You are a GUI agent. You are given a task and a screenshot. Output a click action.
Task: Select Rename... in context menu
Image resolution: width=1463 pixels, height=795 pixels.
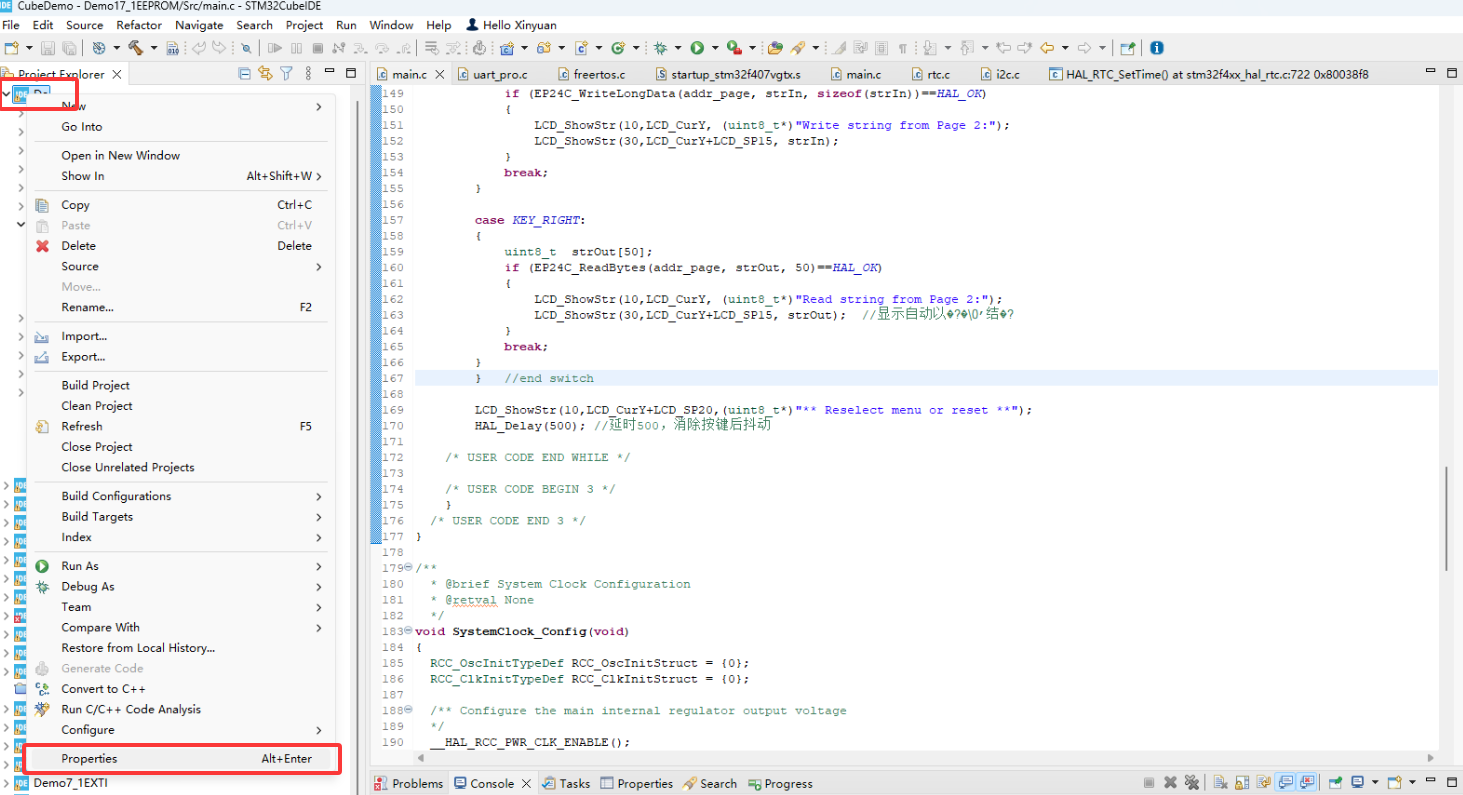coord(180,307)
